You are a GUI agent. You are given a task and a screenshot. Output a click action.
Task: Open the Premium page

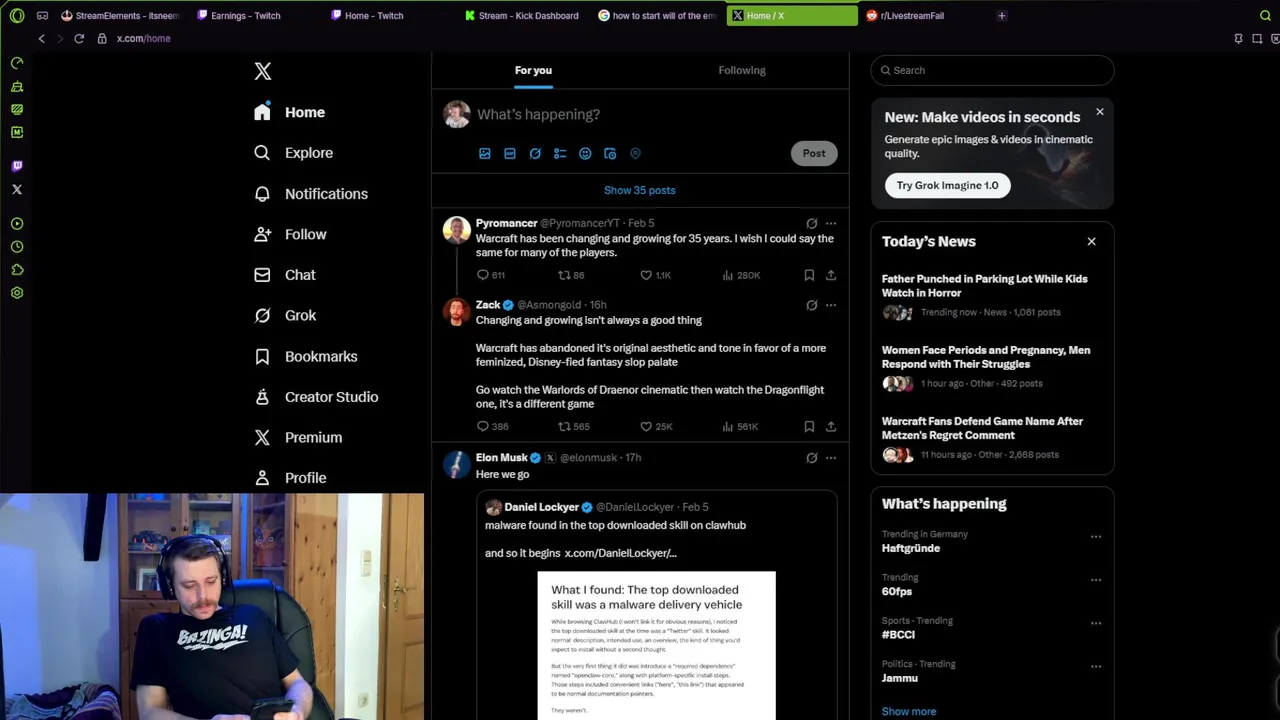pos(298,437)
